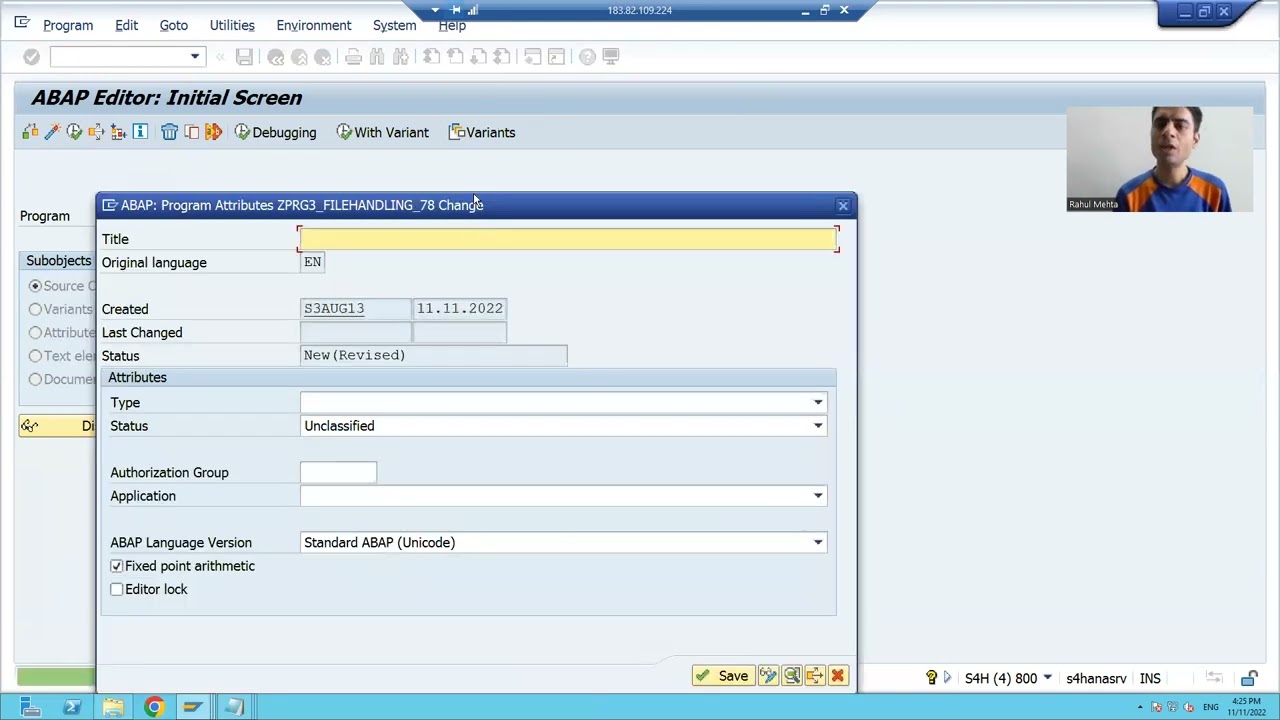
Task: Click the Check syntax icon in application toolbar
Action: [x=30, y=132]
